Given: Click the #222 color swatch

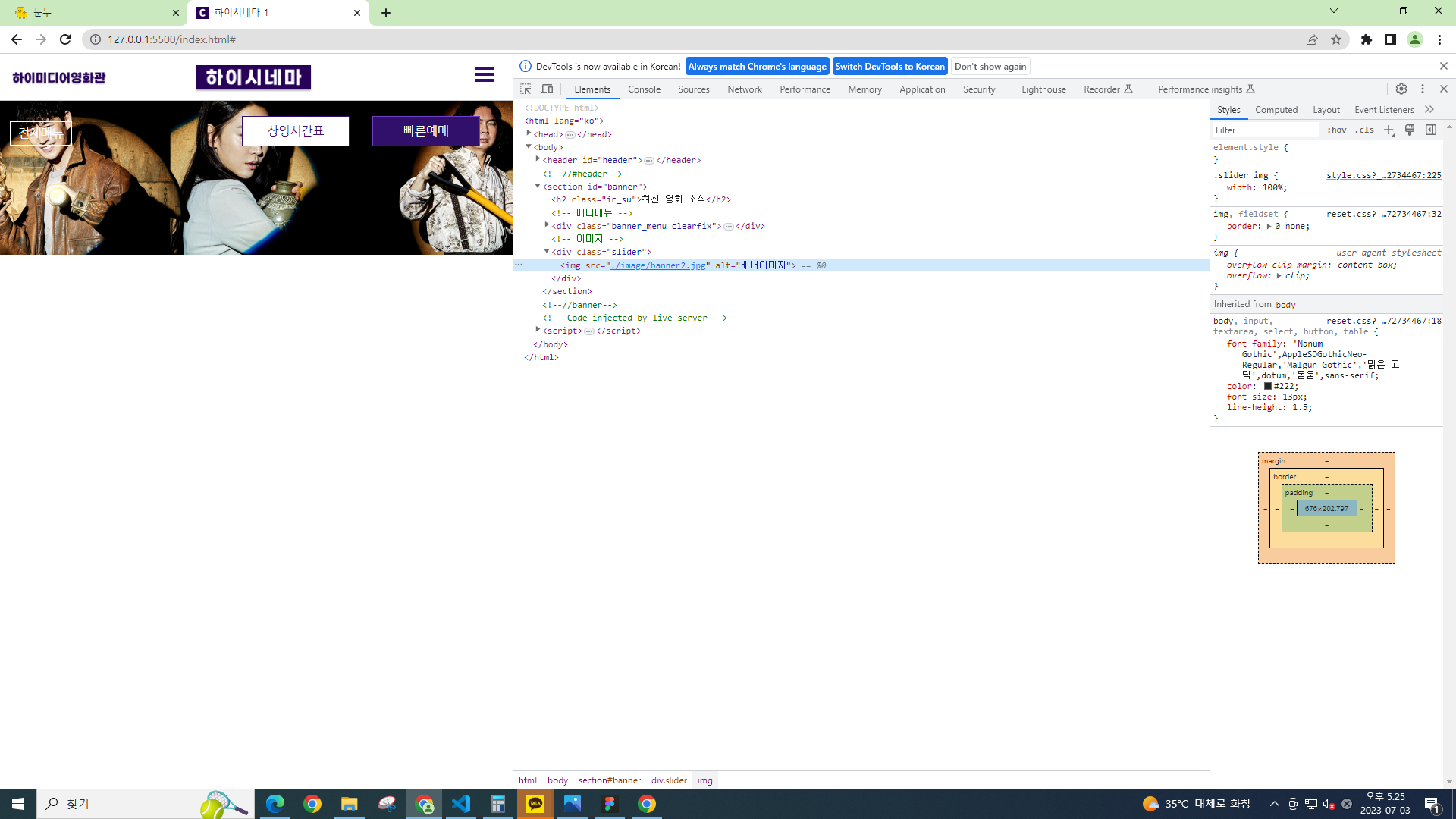Looking at the screenshot, I should [x=1267, y=386].
